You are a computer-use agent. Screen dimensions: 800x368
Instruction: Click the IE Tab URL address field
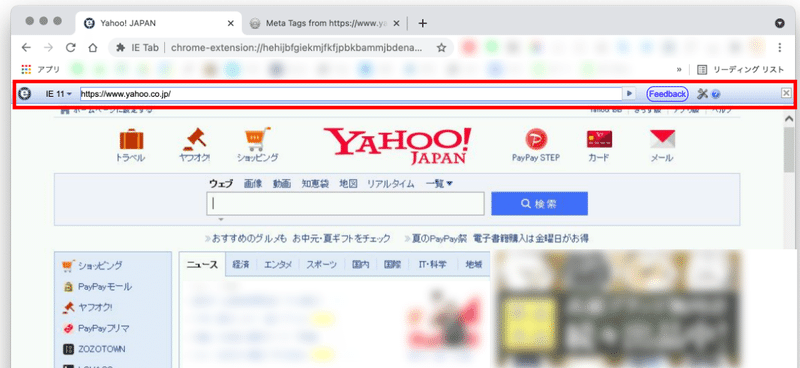[x=351, y=94]
